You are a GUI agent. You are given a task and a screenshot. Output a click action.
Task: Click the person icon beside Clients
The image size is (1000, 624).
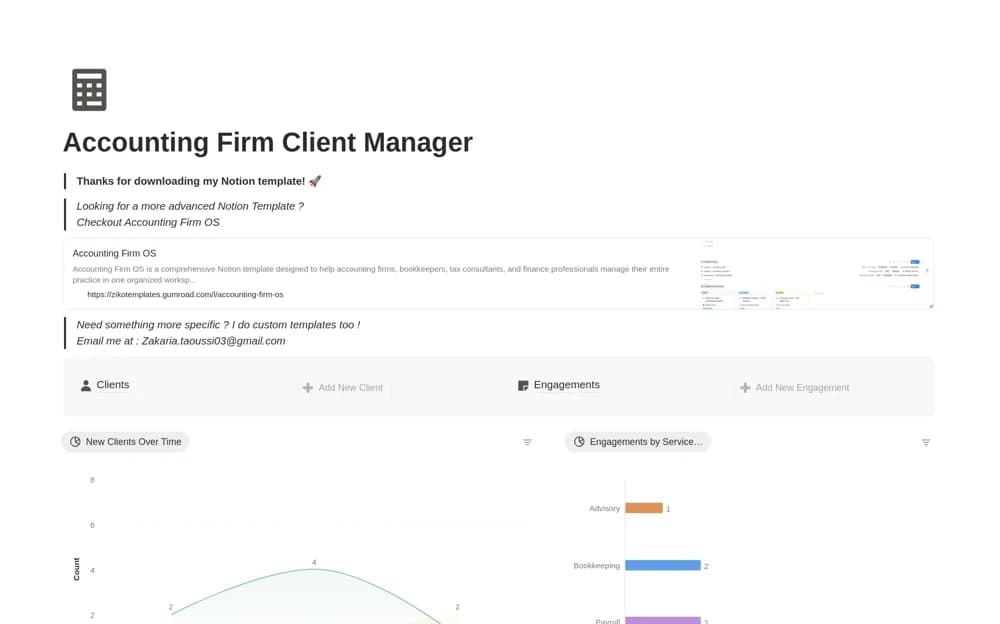85,385
